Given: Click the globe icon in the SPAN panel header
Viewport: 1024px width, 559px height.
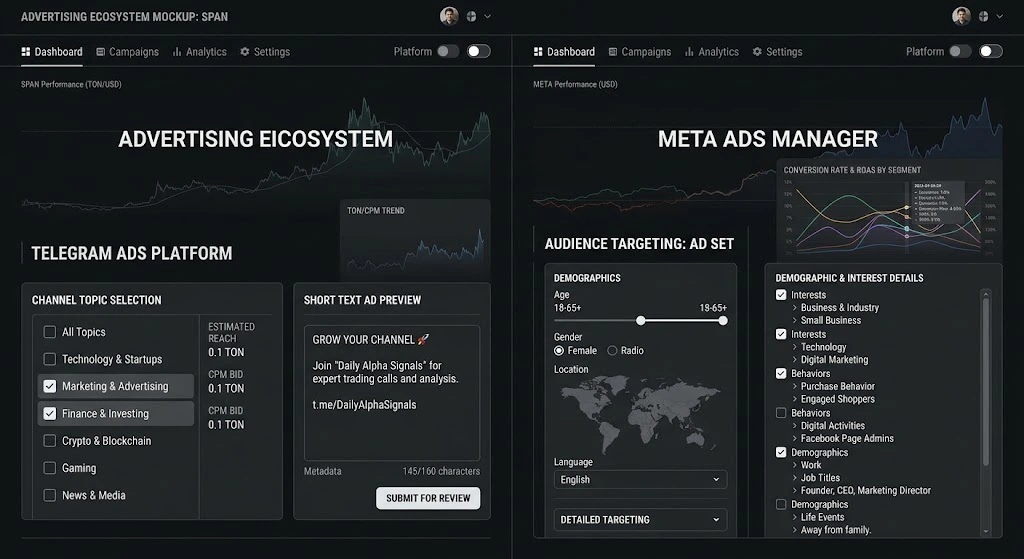Looking at the screenshot, I should click(471, 17).
